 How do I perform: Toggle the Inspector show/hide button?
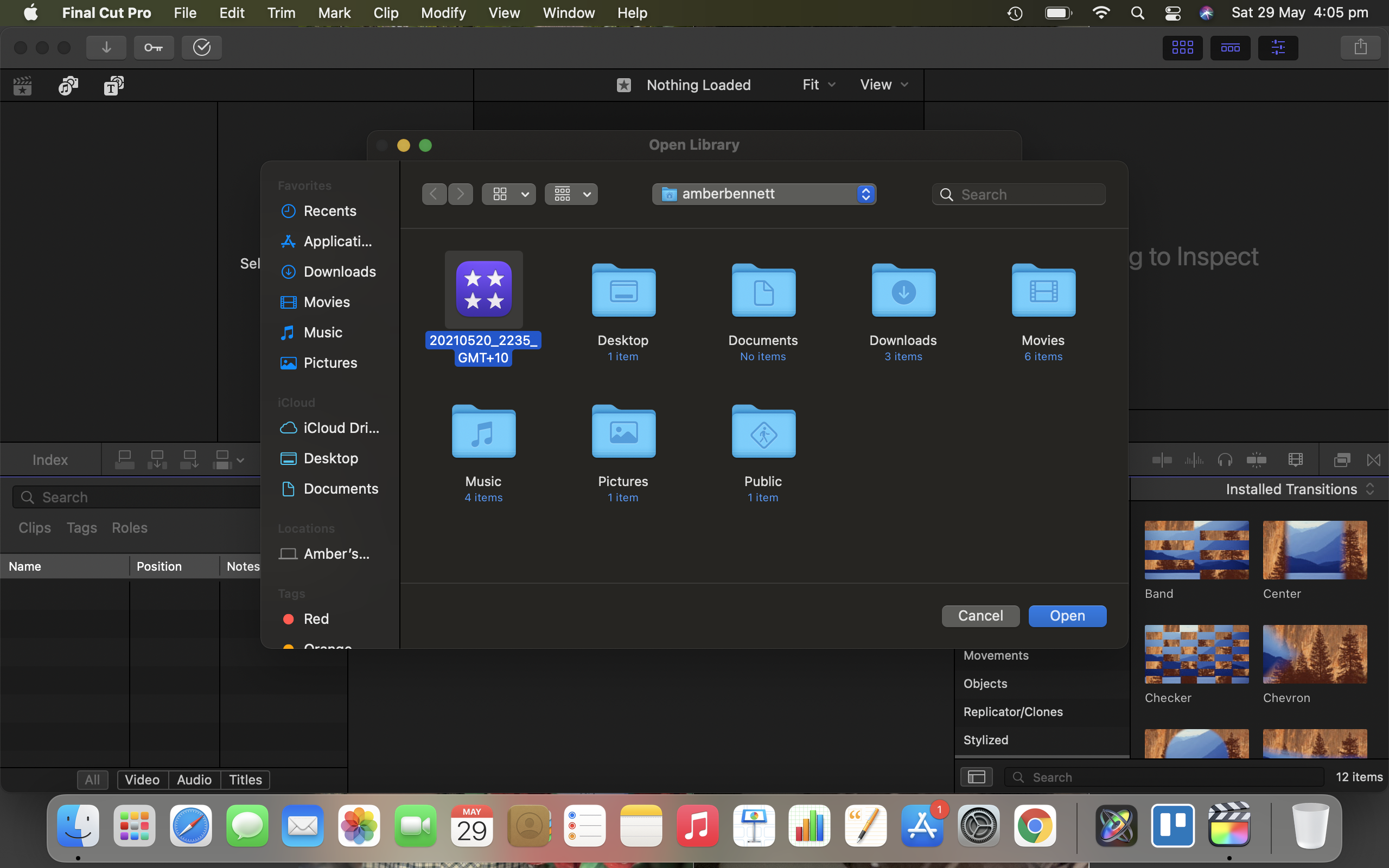[1278, 48]
